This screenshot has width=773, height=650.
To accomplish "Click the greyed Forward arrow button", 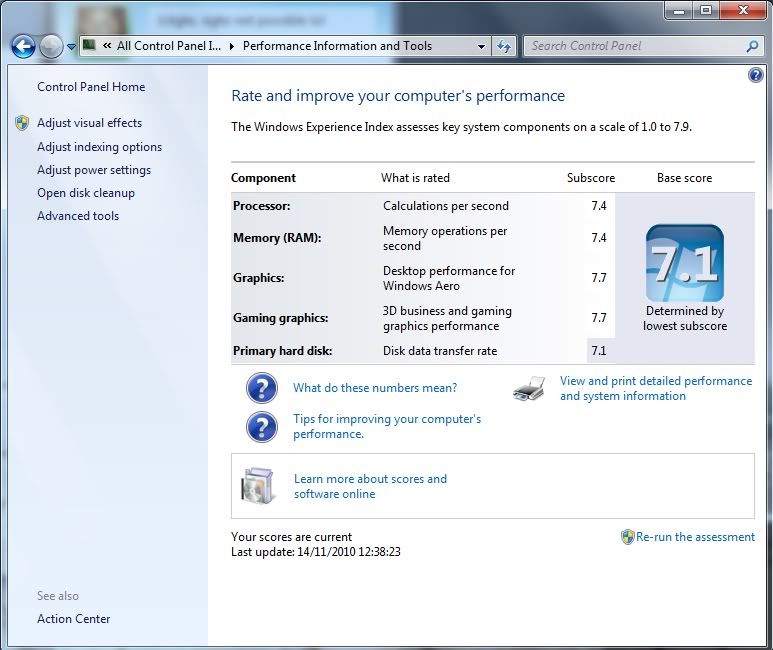I will point(51,47).
